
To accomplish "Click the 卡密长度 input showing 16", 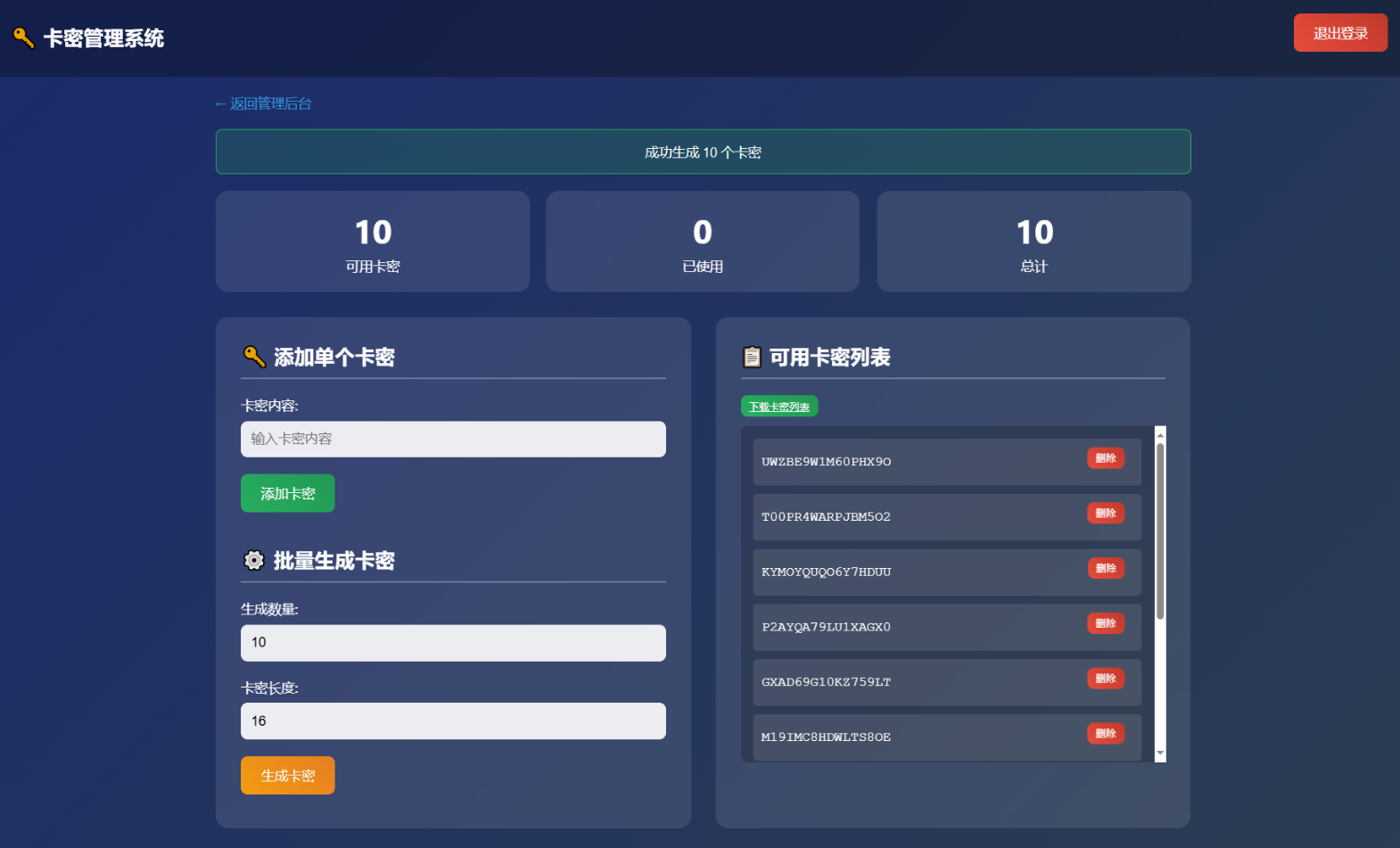I will (453, 721).
